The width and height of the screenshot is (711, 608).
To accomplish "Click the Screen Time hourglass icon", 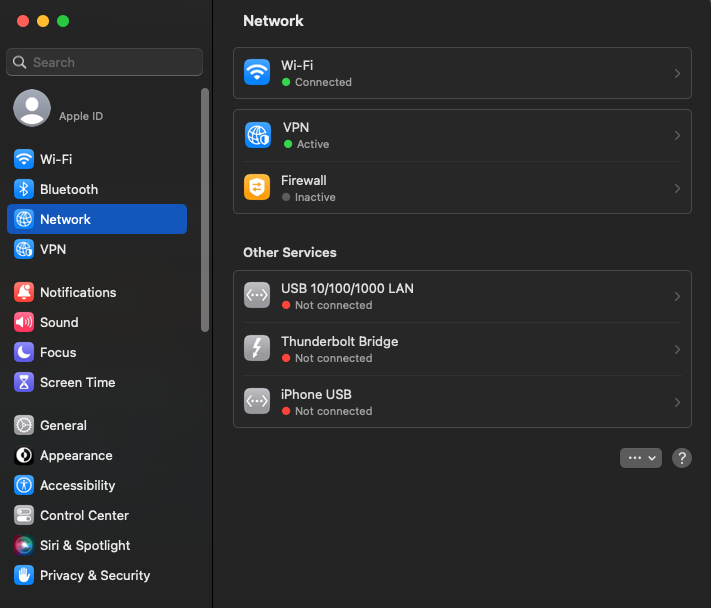I will pos(24,382).
